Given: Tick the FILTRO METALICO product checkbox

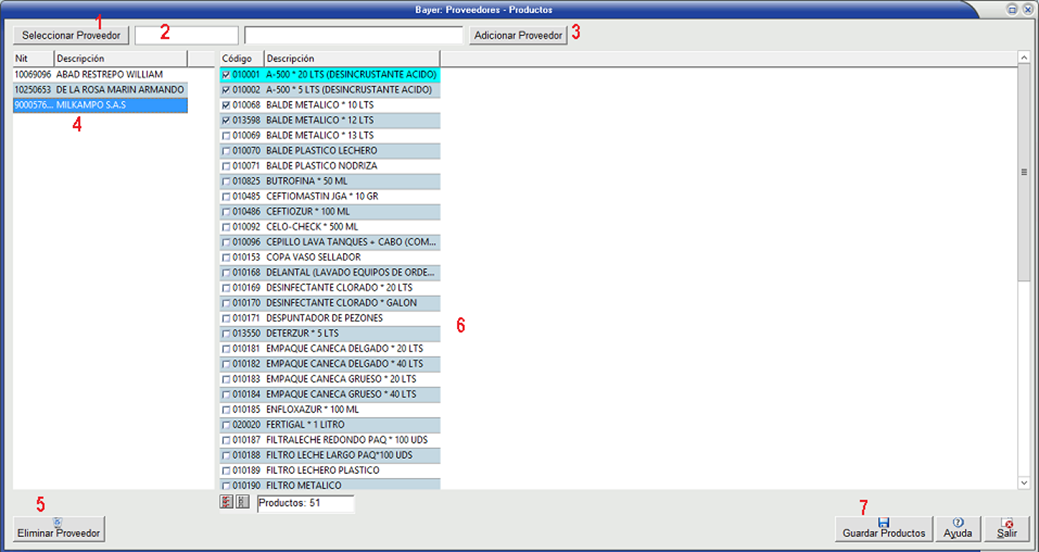Looking at the screenshot, I should click(226, 486).
